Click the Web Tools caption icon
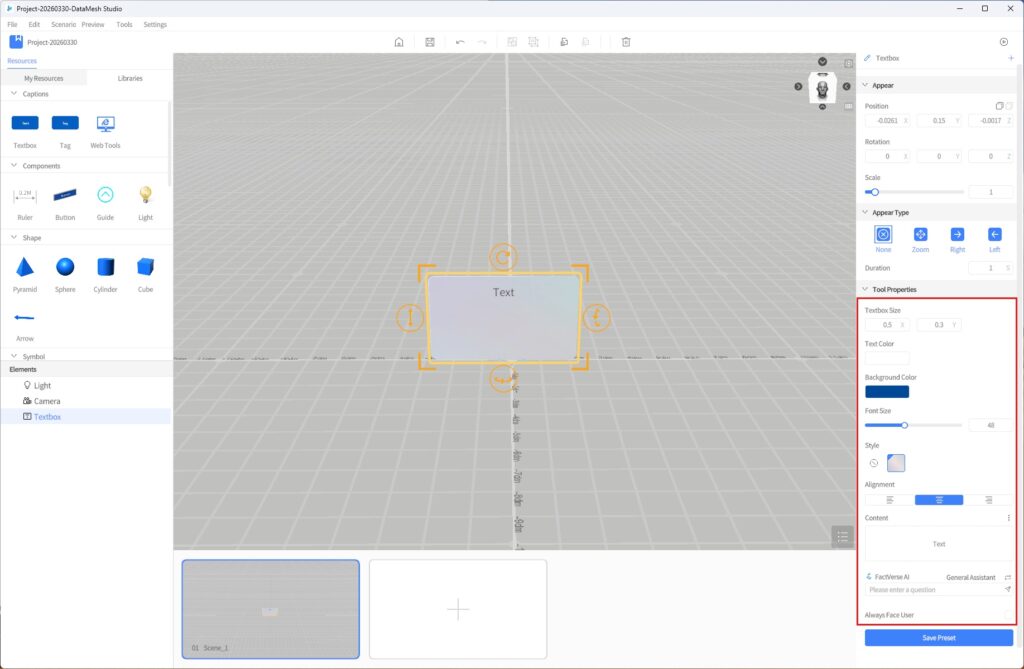The width and height of the screenshot is (1024, 669). 105,123
